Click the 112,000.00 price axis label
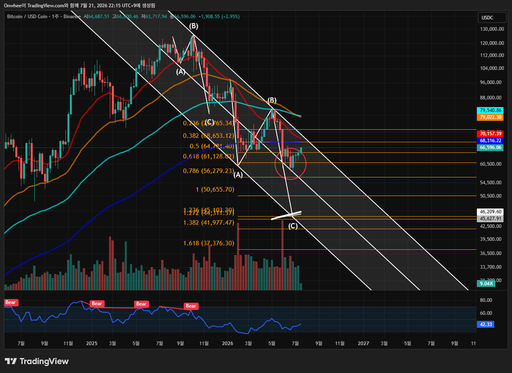The width and height of the screenshot is (512, 373). 492,55
